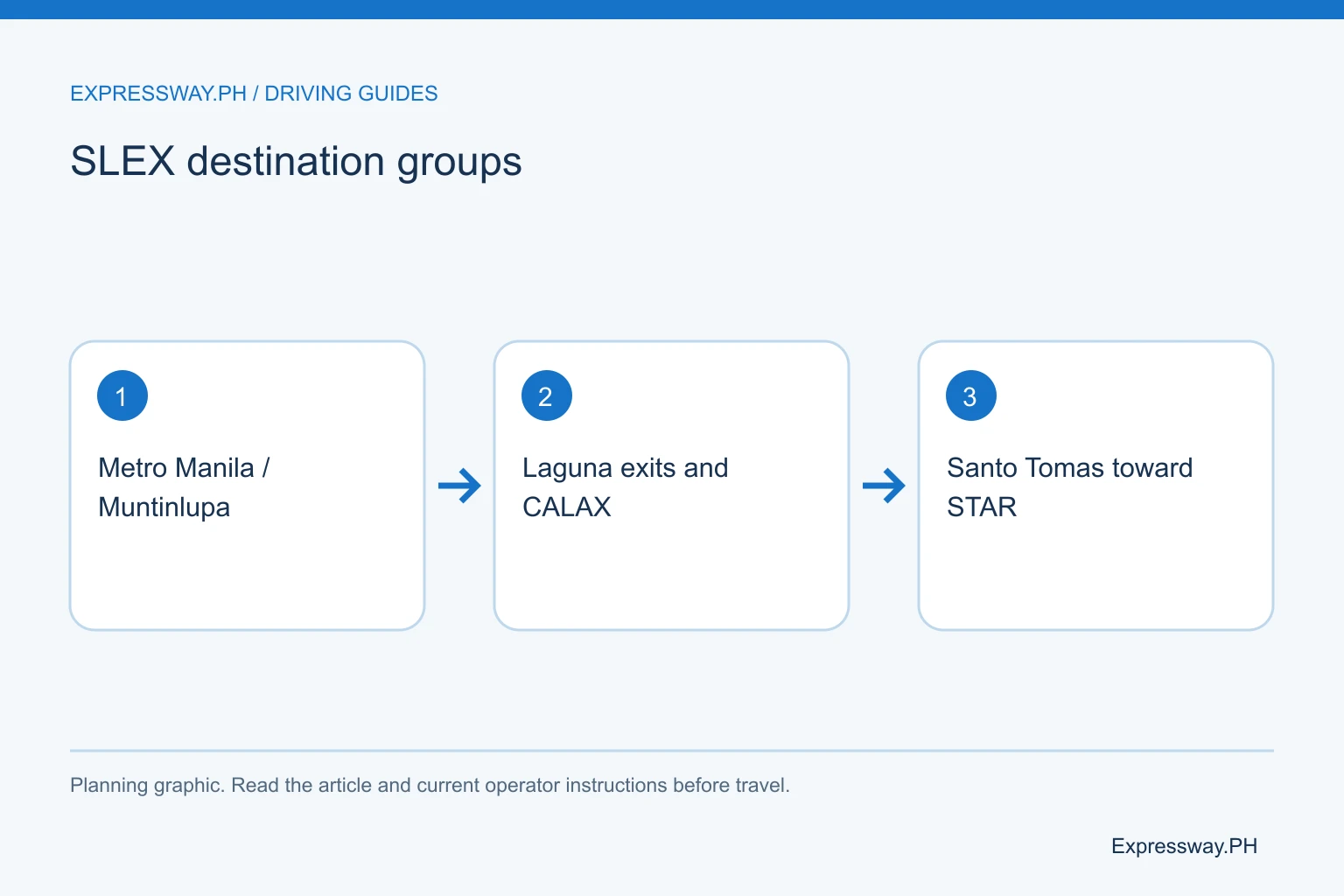Click the Laguna exits and CALAX label
This screenshot has width=1344, height=896.
626,487
